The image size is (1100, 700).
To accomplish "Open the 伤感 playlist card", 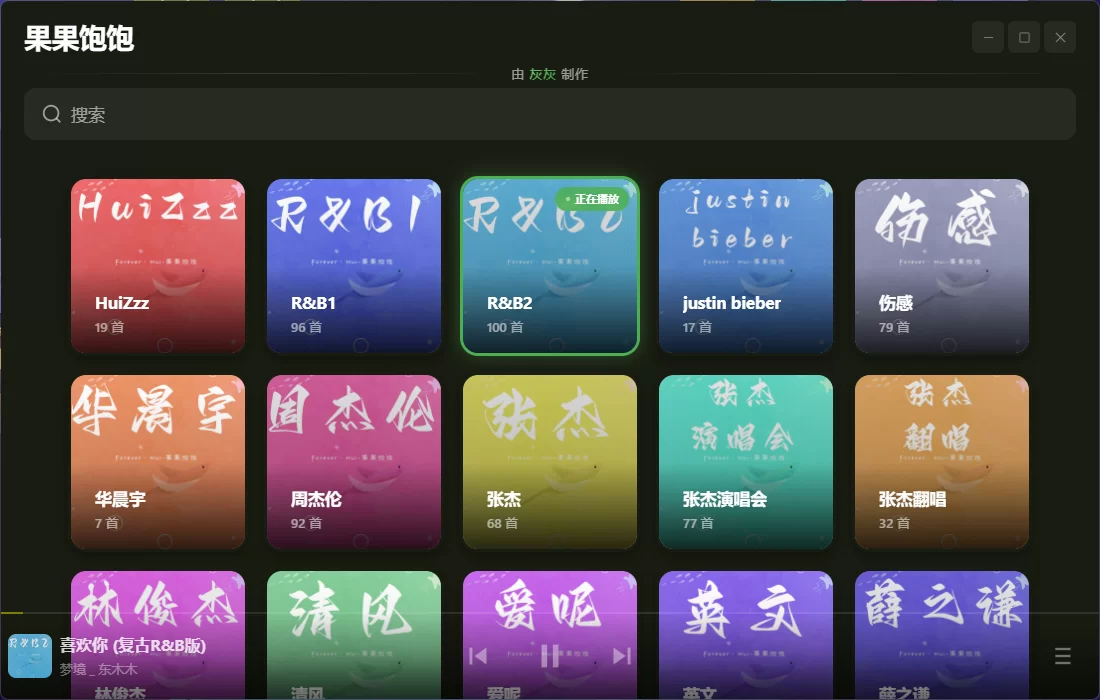I will click(941, 266).
